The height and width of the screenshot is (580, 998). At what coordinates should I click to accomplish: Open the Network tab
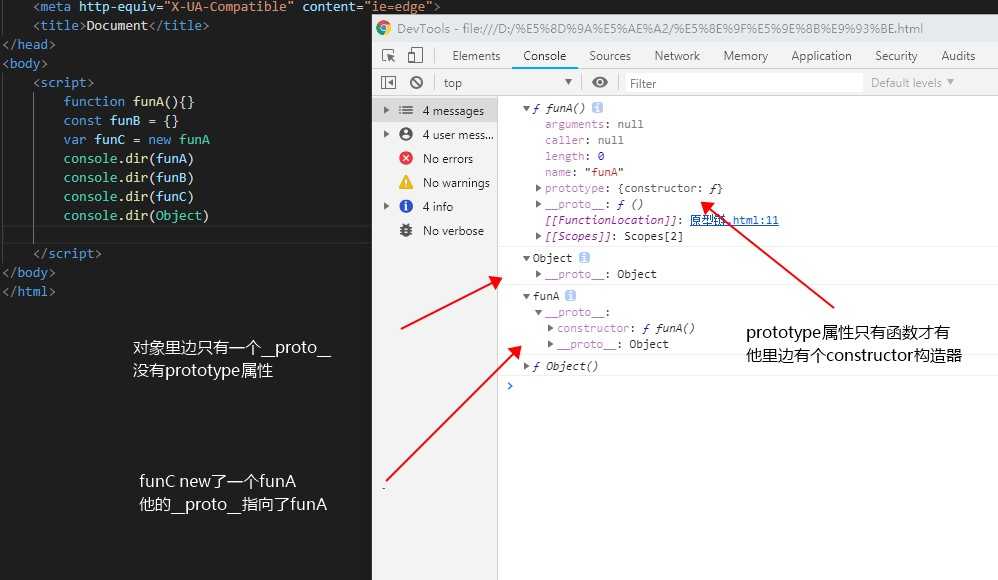[677, 56]
